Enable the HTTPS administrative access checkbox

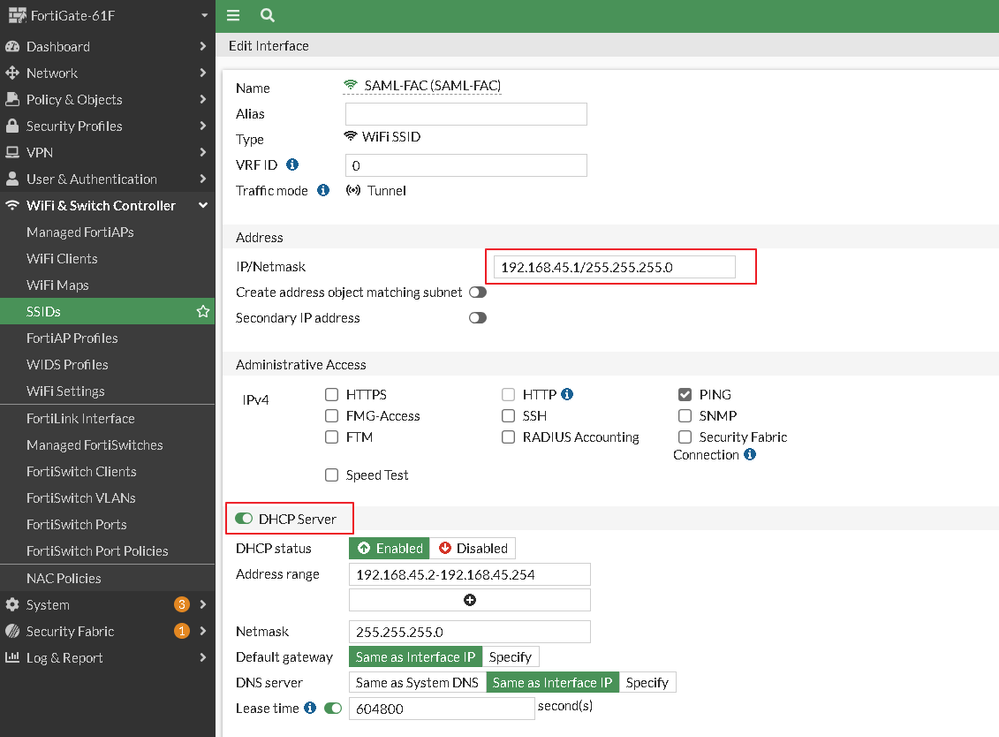click(x=332, y=395)
